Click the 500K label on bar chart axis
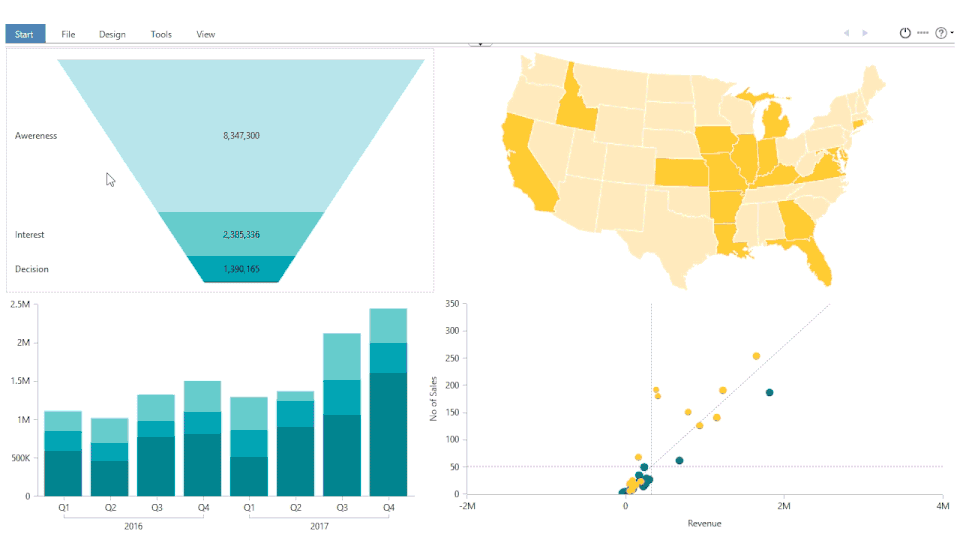The image size is (960, 540). point(20,458)
